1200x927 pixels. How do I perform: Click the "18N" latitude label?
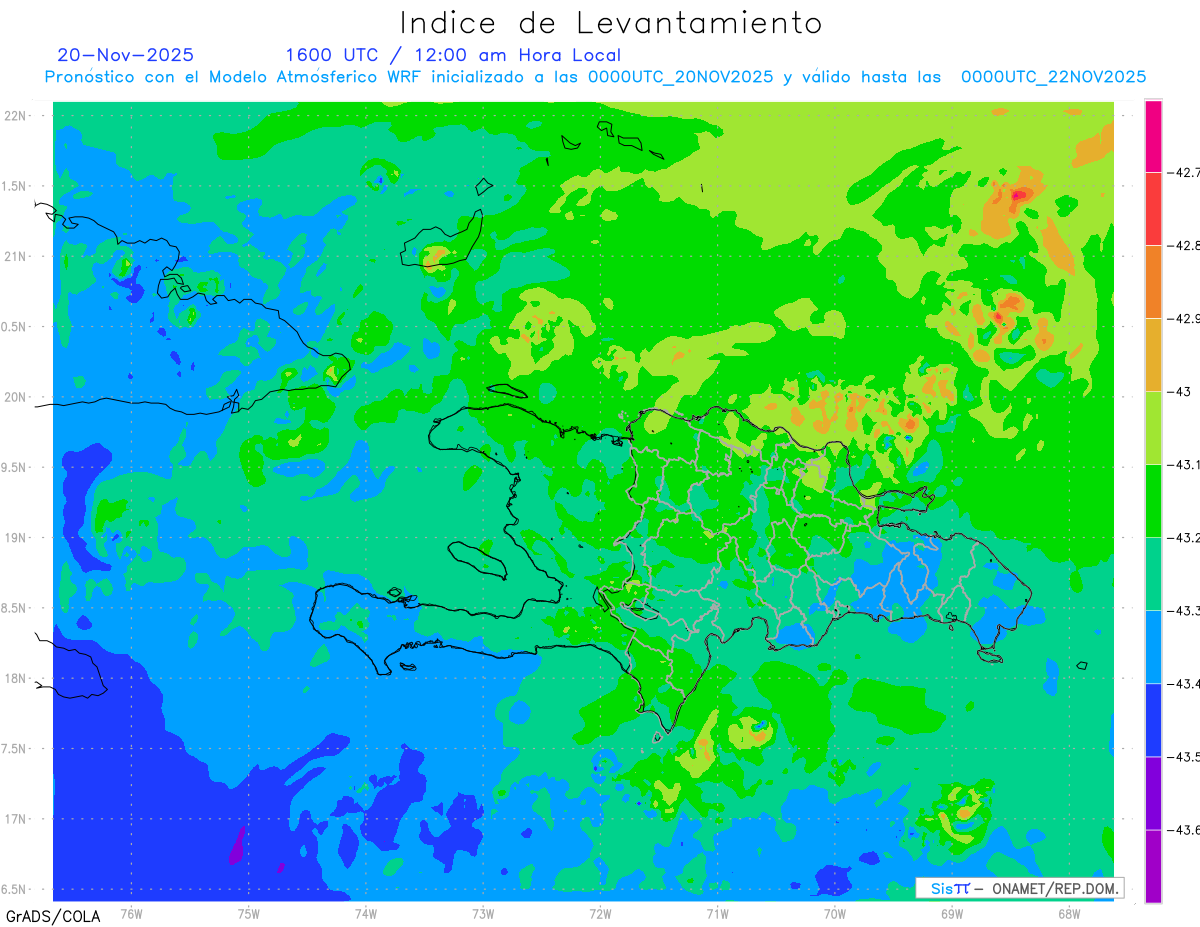click(x=16, y=678)
